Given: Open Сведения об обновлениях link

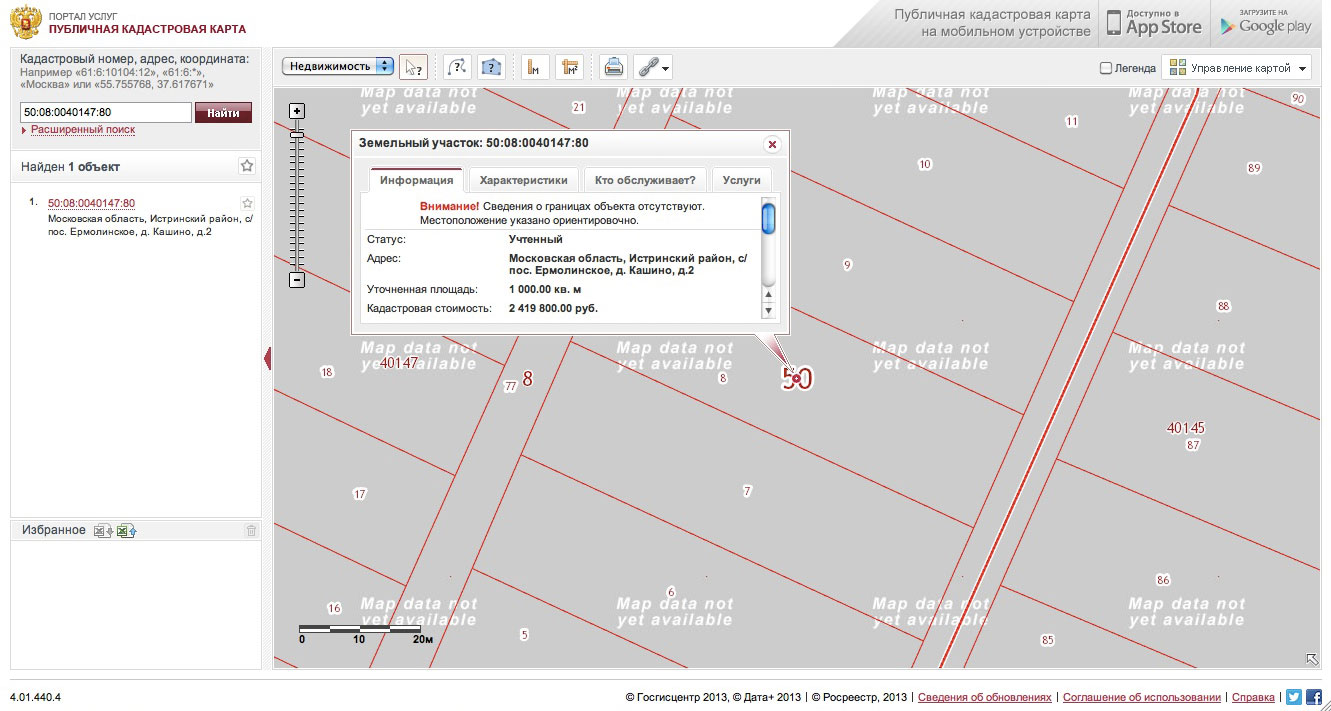Looking at the screenshot, I should tap(985, 697).
